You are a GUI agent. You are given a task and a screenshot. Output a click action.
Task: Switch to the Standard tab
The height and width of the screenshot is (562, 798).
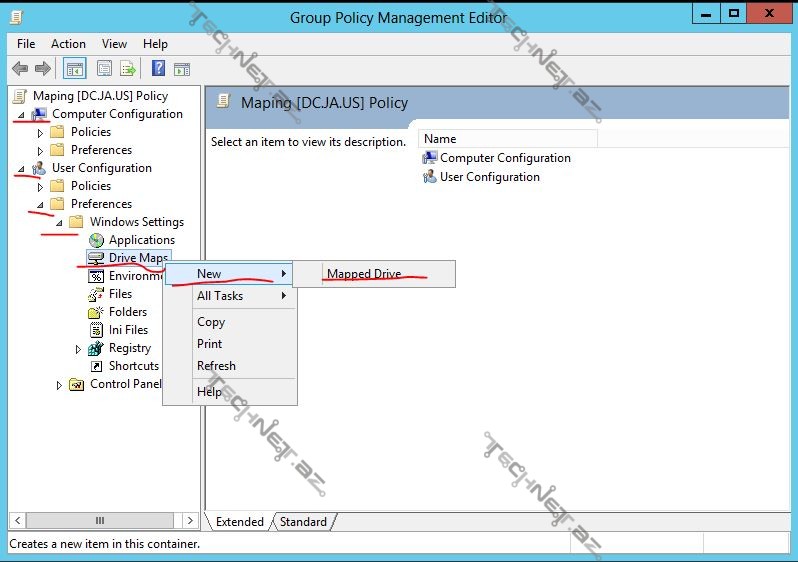(303, 522)
